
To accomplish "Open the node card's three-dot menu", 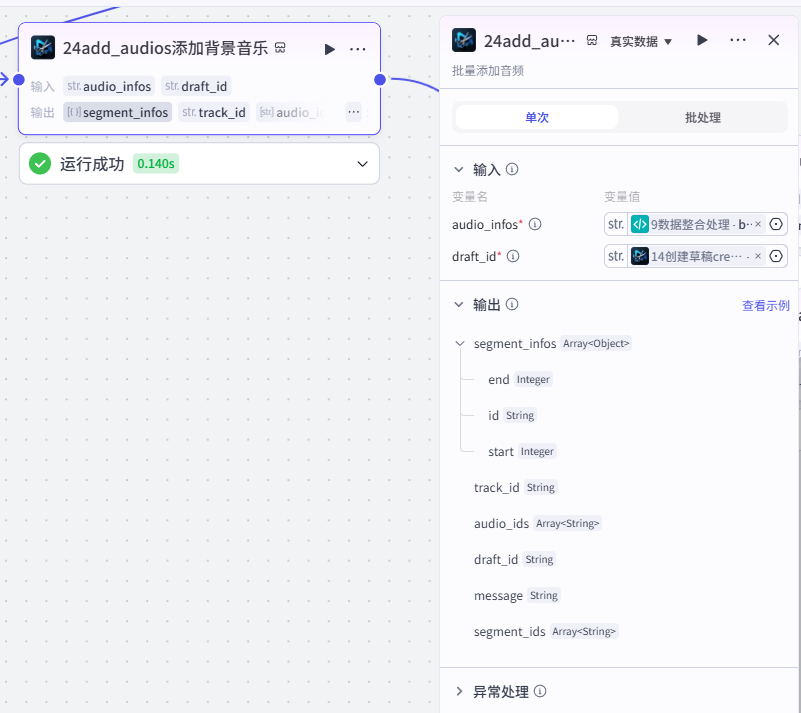I will click(358, 49).
